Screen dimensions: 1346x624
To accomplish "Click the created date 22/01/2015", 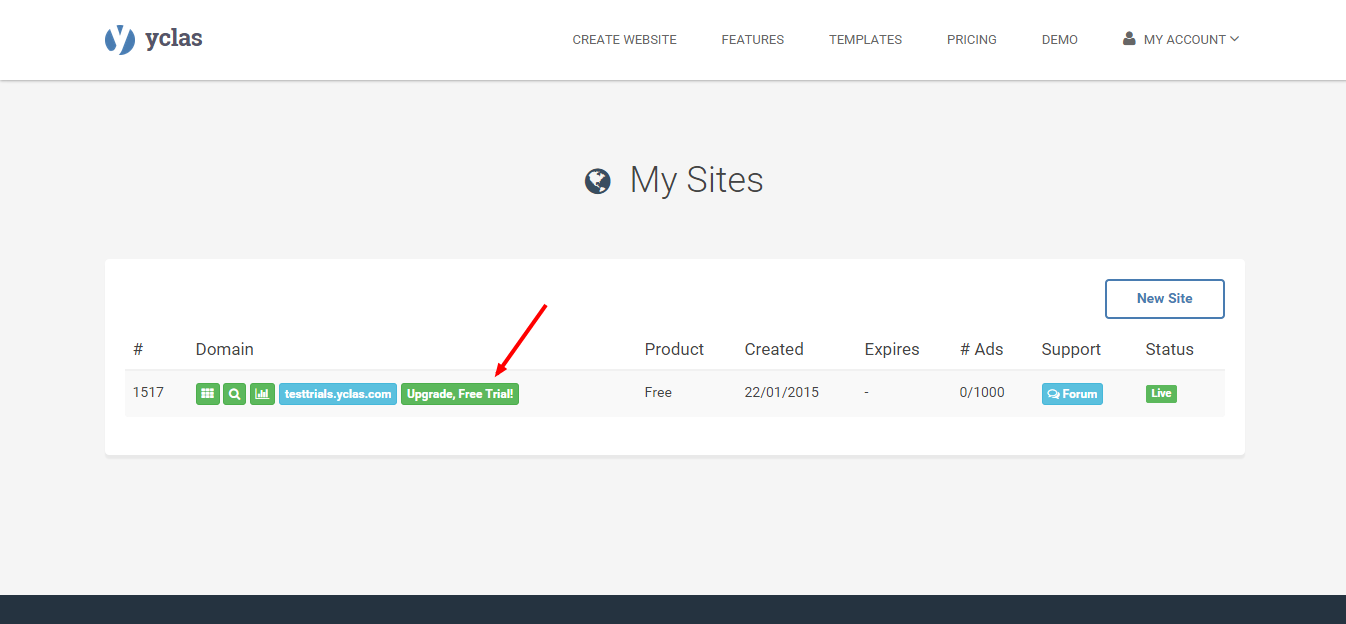I will coord(782,392).
